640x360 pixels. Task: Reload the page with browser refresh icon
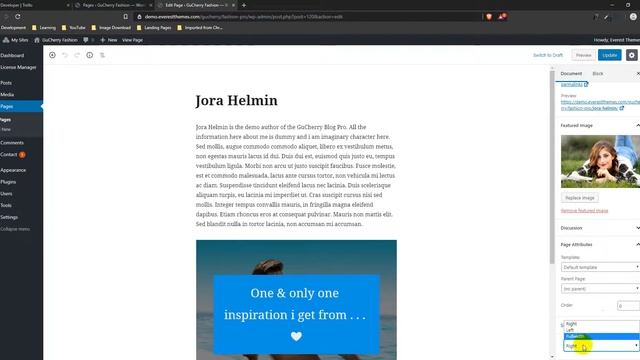pos(18,17)
